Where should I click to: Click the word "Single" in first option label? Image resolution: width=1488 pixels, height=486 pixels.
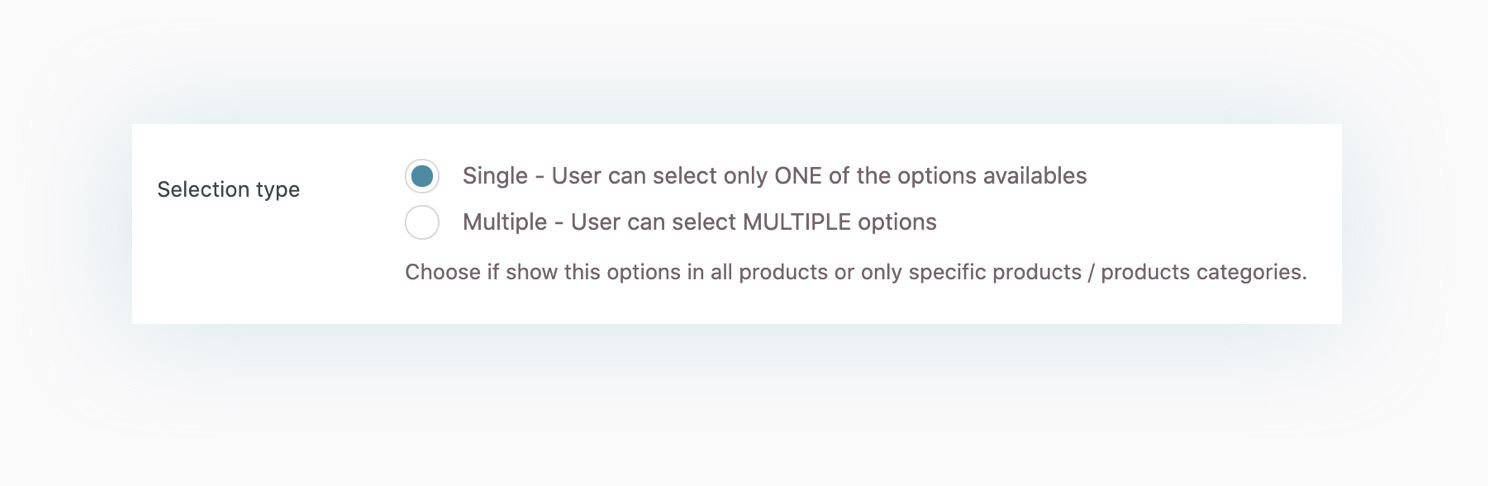(x=495, y=177)
